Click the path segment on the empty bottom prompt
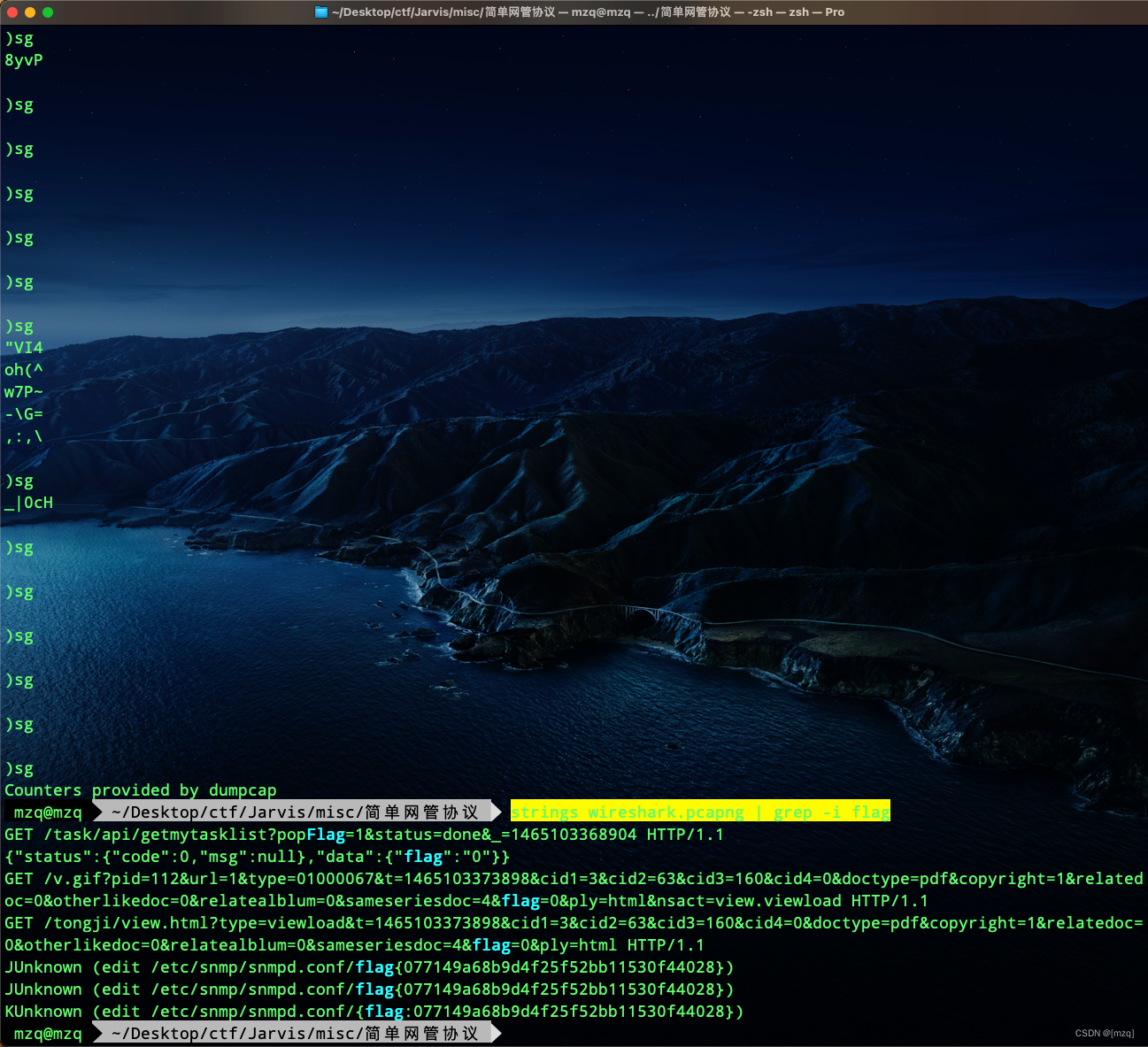 [296, 1034]
